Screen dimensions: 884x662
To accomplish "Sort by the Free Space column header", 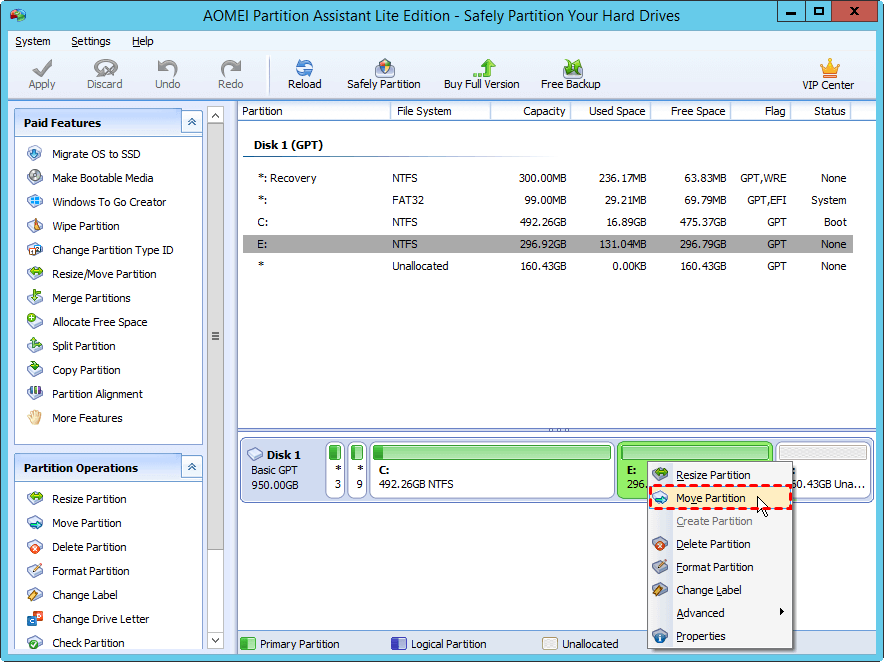I will click(691, 111).
